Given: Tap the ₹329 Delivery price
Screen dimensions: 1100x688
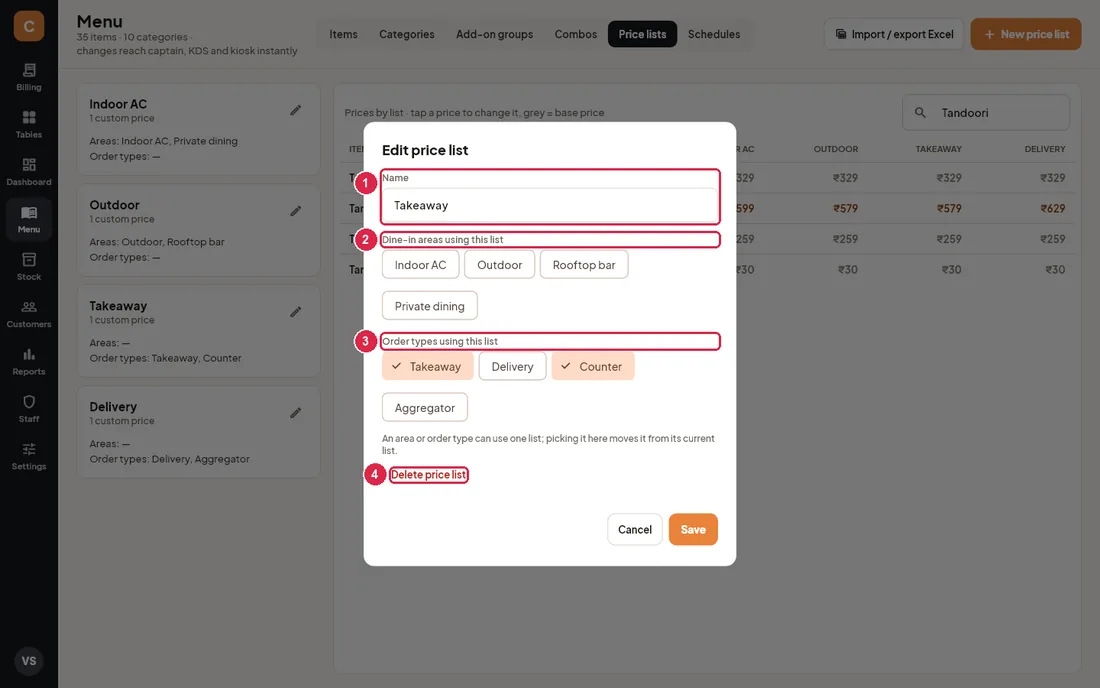Looking at the screenshot, I should click(1052, 177).
